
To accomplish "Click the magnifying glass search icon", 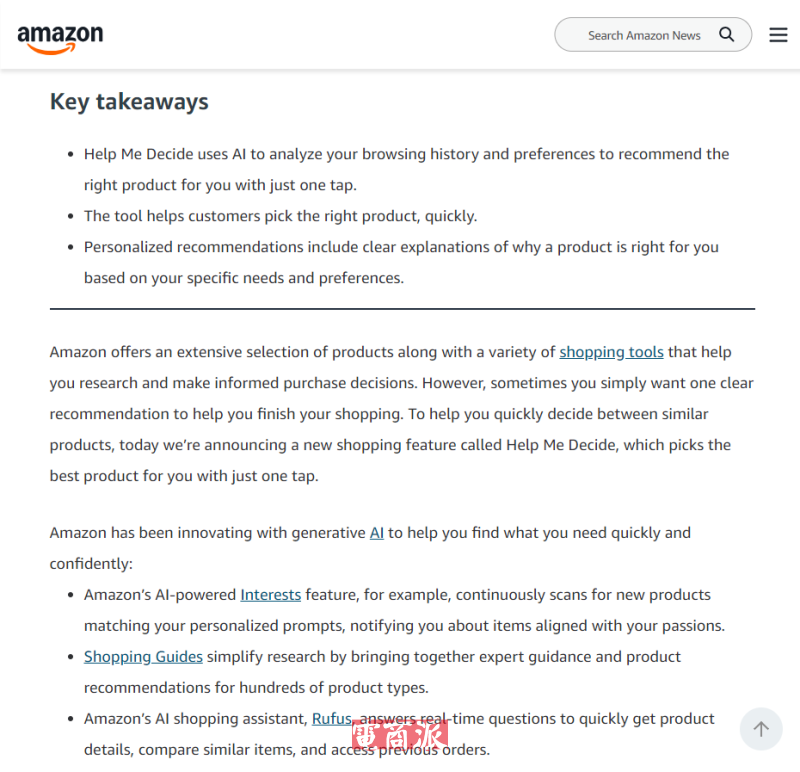I will point(727,35).
